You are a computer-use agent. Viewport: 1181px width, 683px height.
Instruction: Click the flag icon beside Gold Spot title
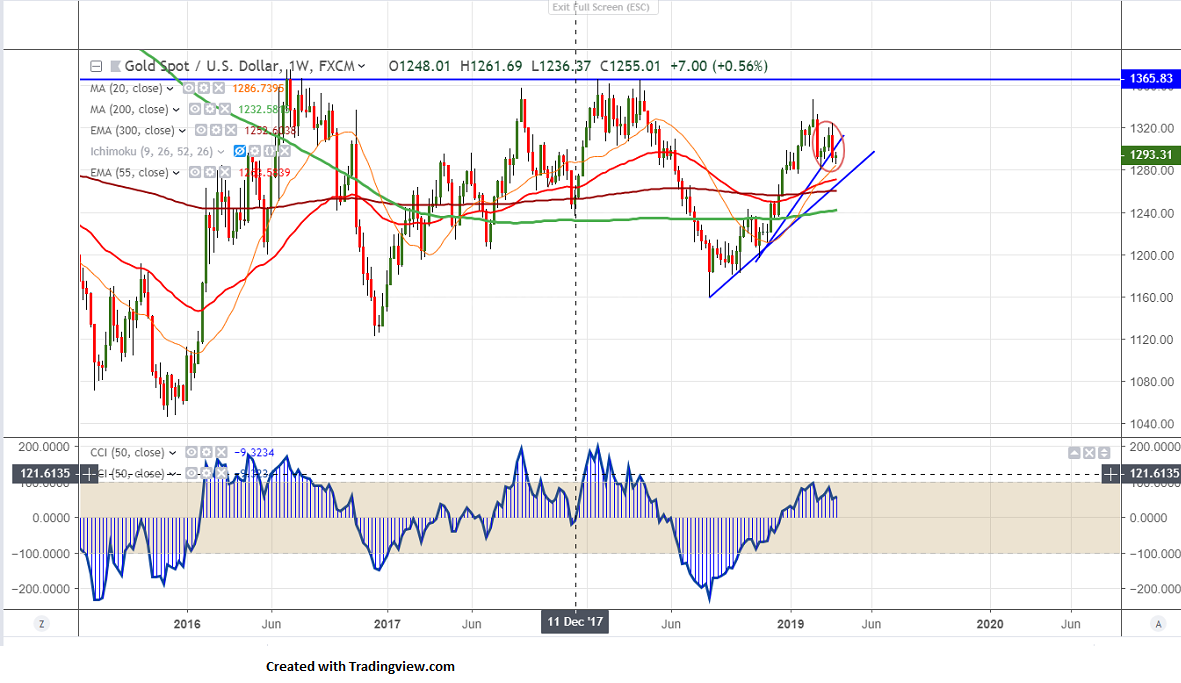[115, 66]
